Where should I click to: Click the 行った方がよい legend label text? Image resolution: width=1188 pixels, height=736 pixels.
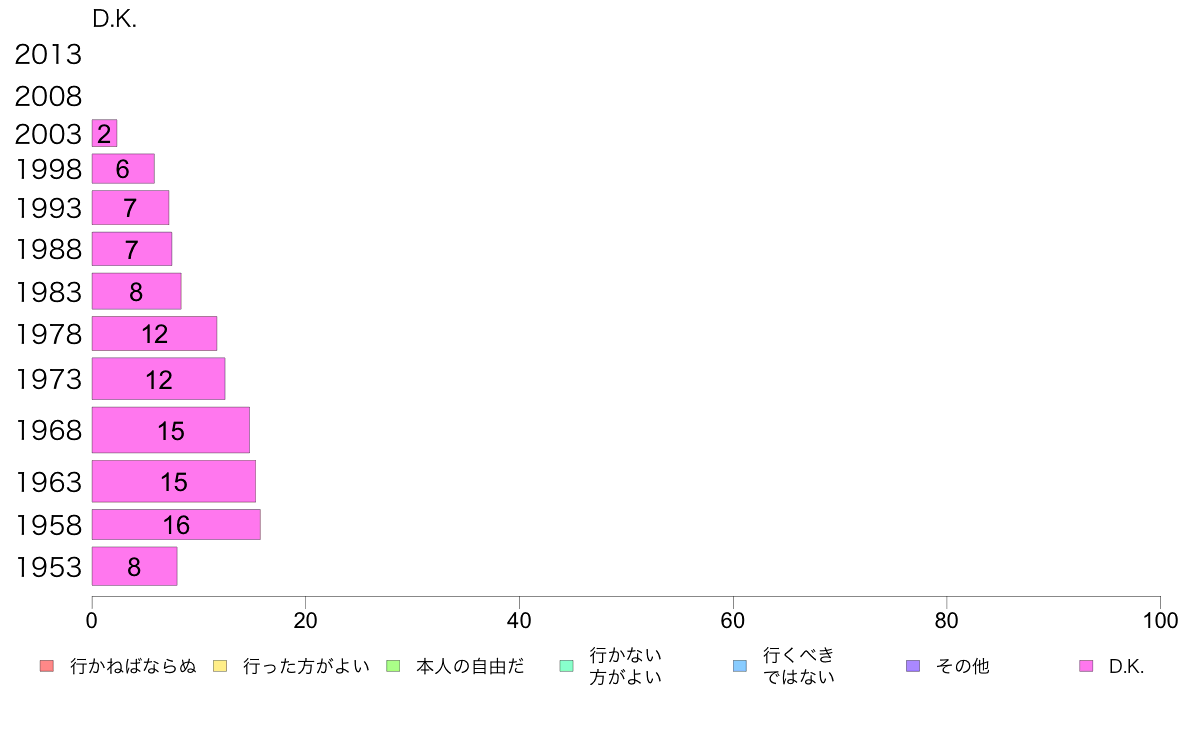[306, 666]
